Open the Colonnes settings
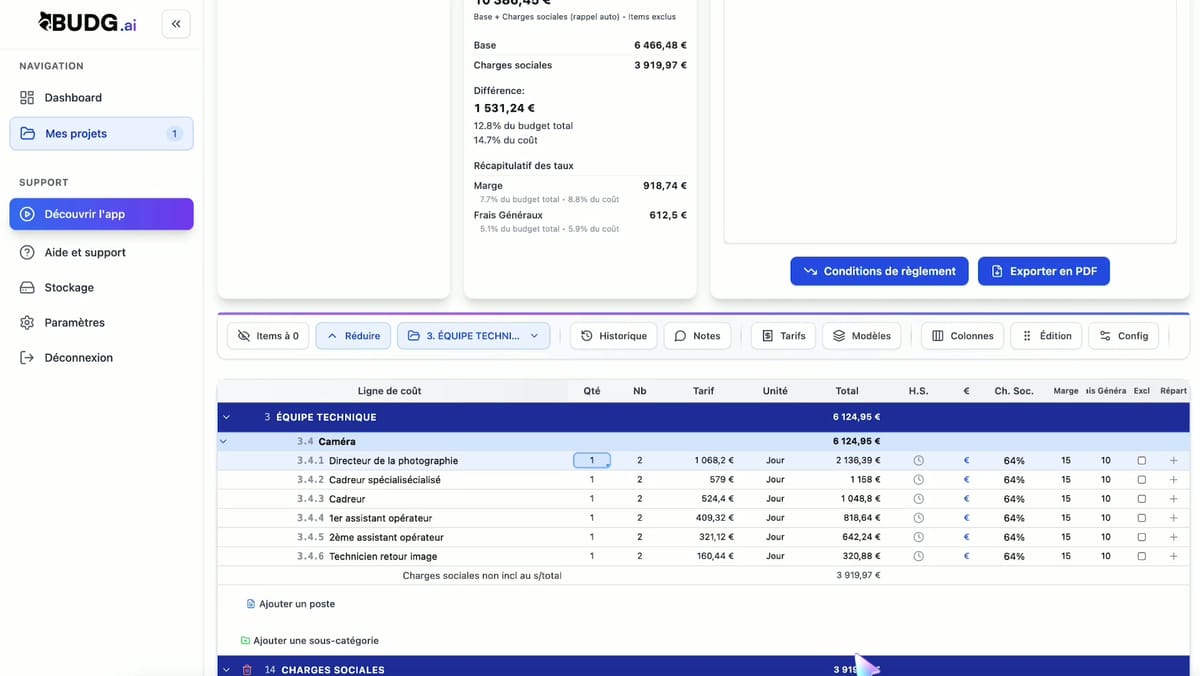 pyautogui.click(x=962, y=335)
